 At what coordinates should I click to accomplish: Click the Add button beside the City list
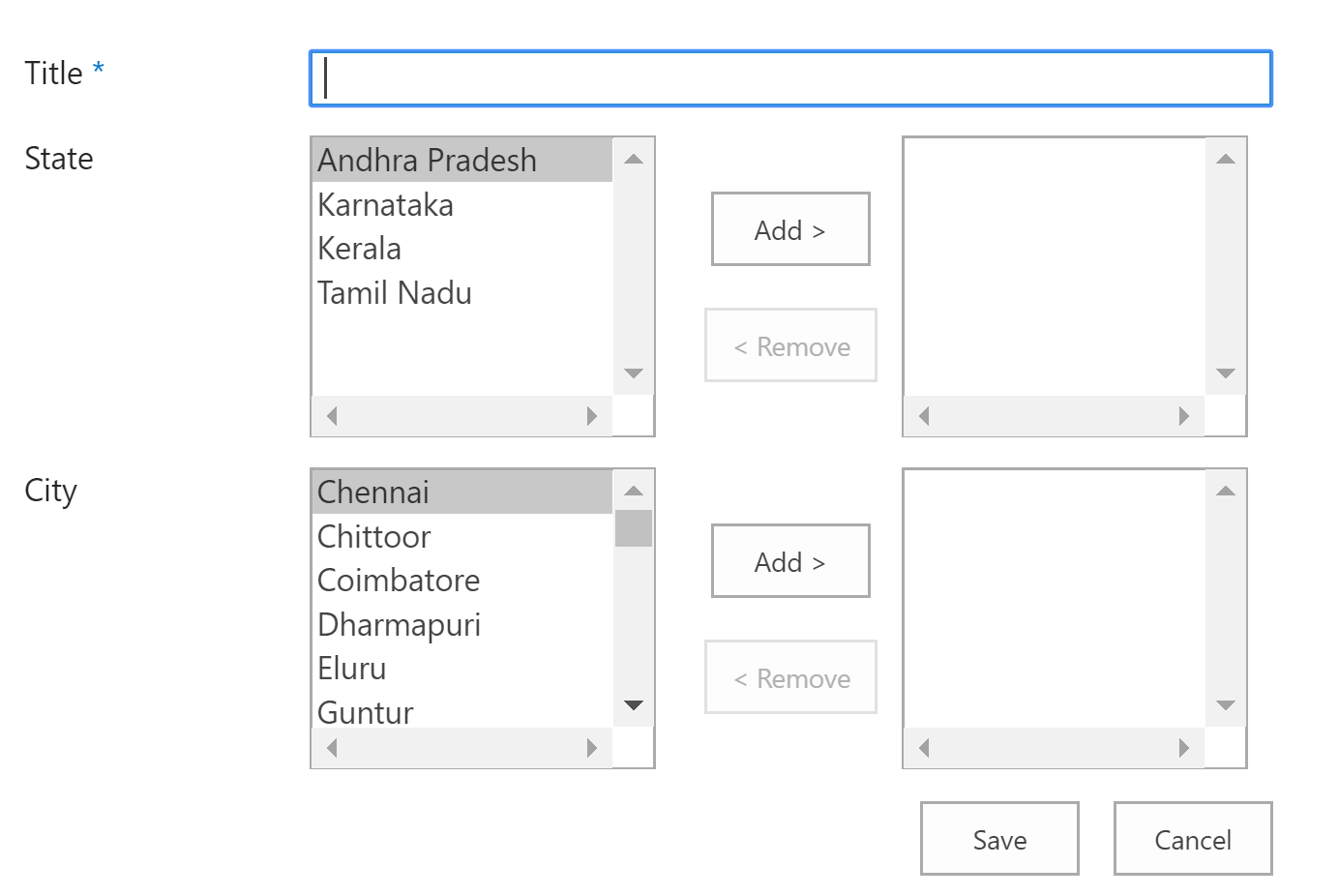pyautogui.click(x=790, y=560)
